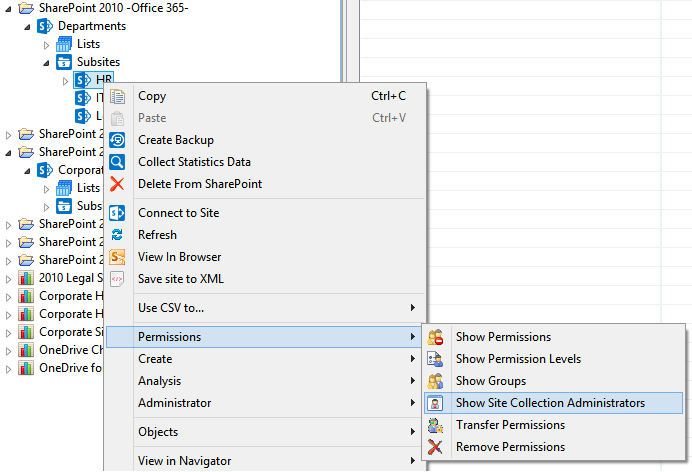
Task: Click the Connect to Site SharePoint icon
Action: (x=117, y=213)
